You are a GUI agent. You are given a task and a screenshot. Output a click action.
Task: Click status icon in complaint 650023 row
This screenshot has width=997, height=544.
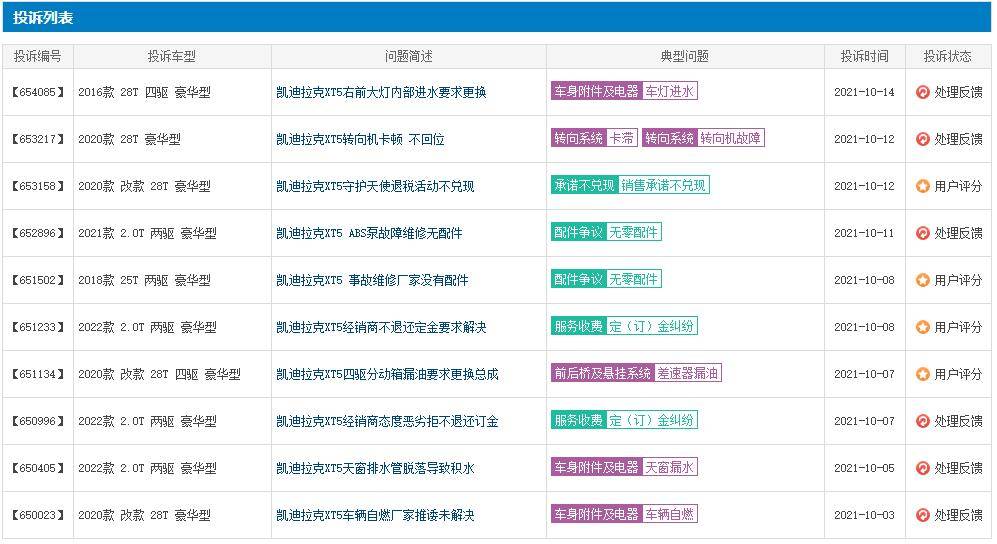point(922,515)
